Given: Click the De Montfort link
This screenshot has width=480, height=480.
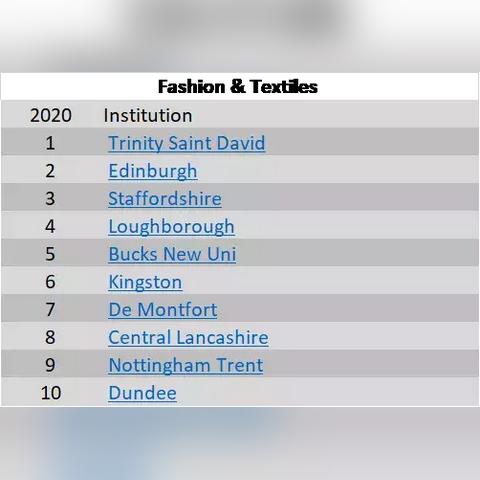Looking at the screenshot, I should (163, 310).
